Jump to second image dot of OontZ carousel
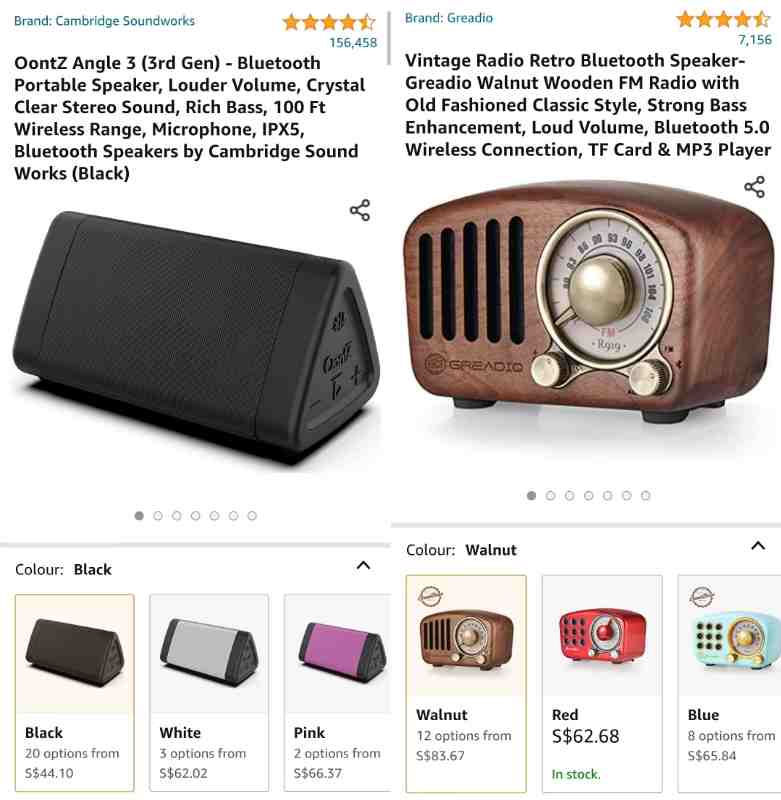Viewport: 781px width, 800px height. click(158, 516)
